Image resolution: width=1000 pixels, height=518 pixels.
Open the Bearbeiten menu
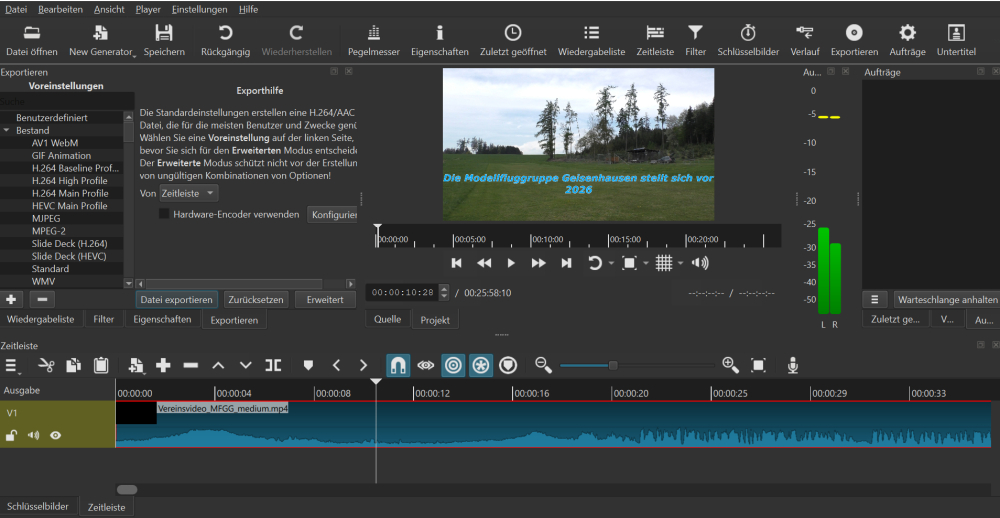coord(60,10)
